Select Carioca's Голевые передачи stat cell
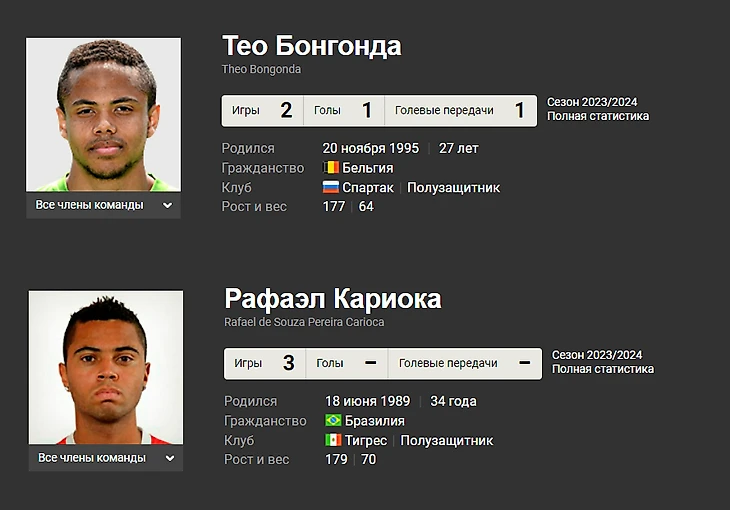The width and height of the screenshot is (730, 510). 465,363
